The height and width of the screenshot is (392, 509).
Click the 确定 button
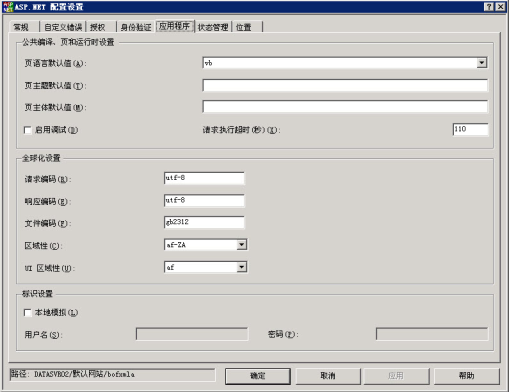(x=258, y=376)
